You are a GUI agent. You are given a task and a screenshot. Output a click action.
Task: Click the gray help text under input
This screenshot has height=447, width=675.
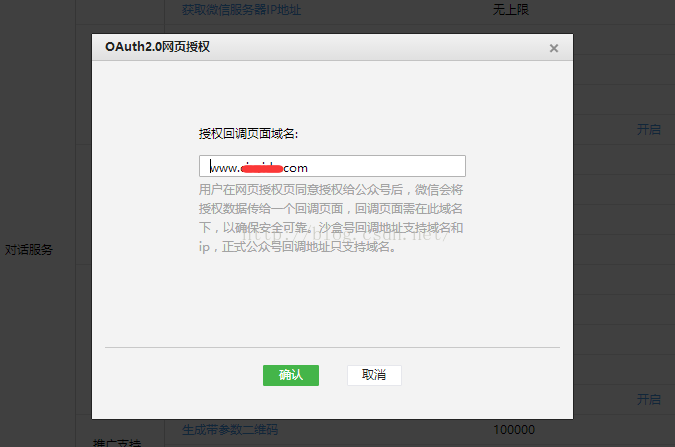tap(330, 218)
